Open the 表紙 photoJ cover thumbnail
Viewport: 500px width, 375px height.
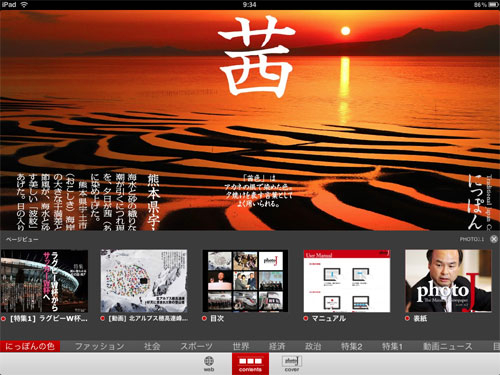coord(448,281)
